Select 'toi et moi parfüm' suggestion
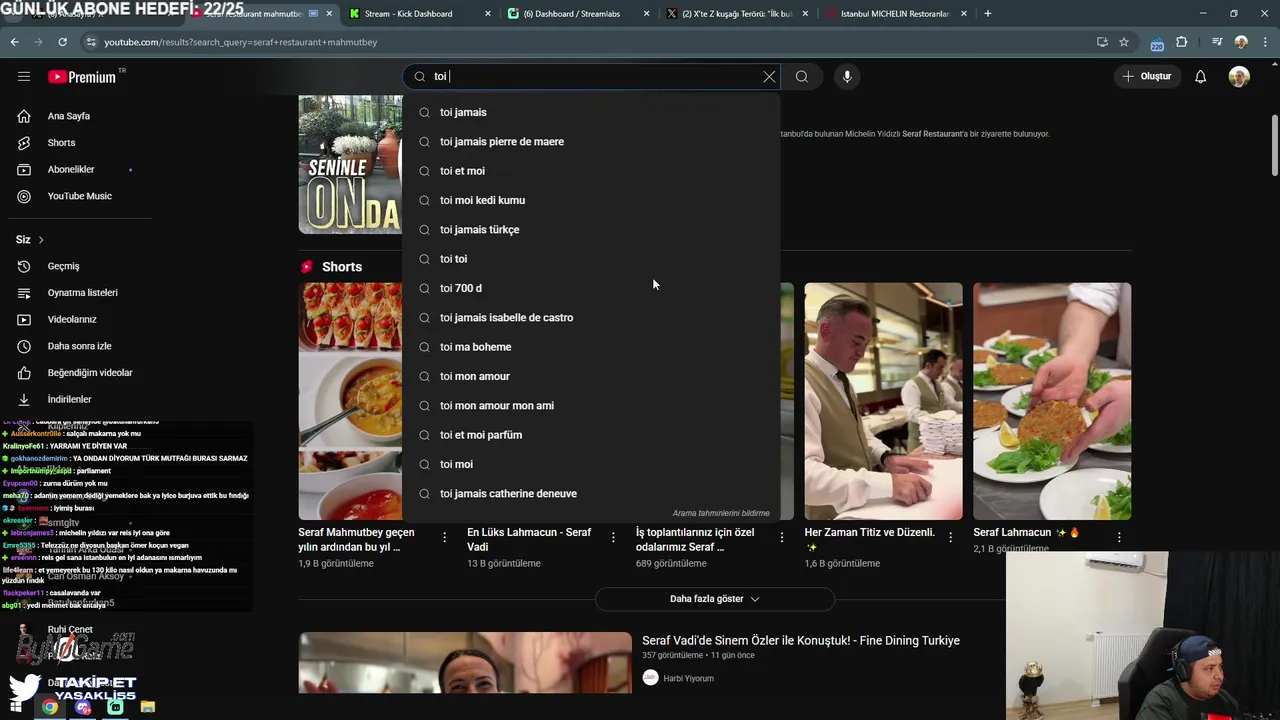 [x=591, y=435]
